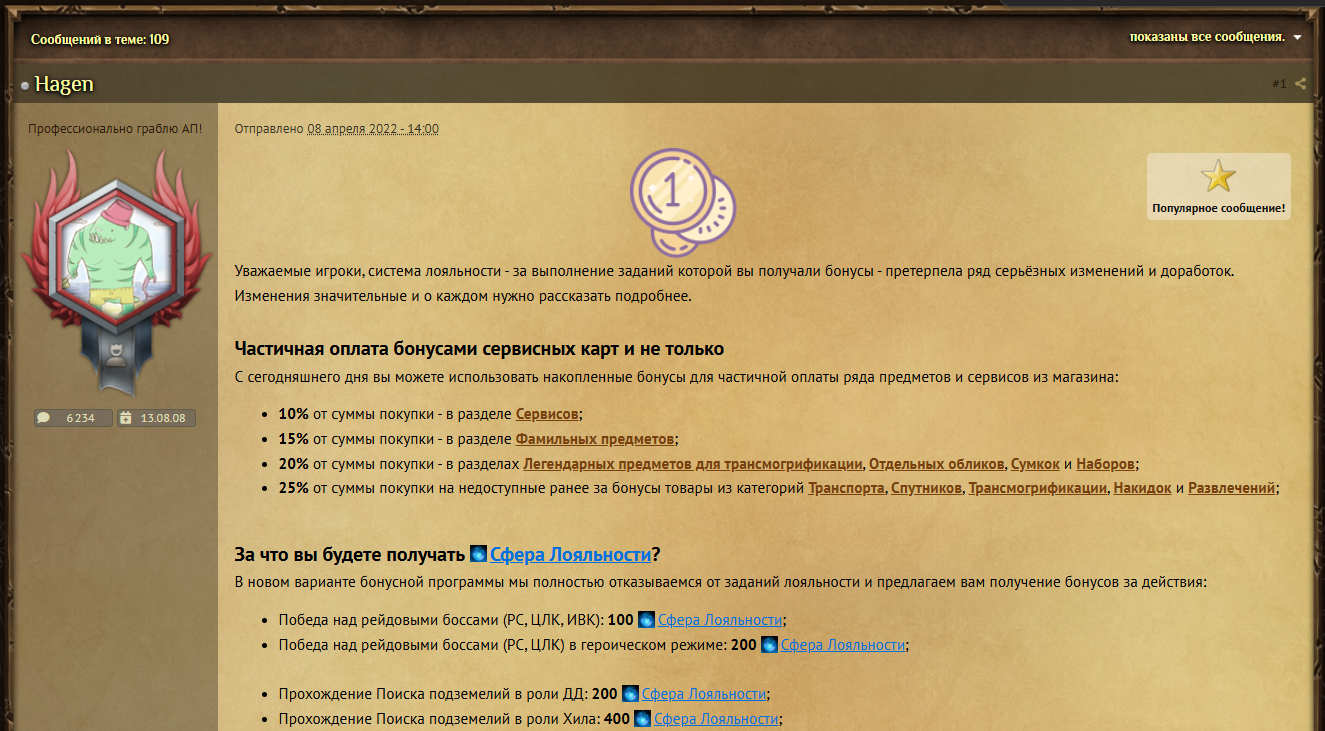Image resolution: width=1325 pixels, height=731 pixels.
Task: Click the post number #1 permalink
Action: pyautogui.click(x=1278, y=84)
